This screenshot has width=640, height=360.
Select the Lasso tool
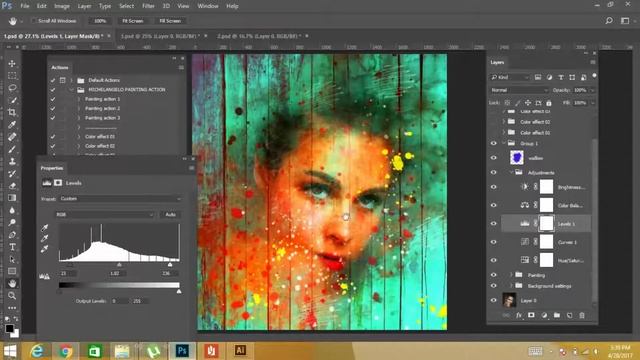pyautogui.click(x=12, y=88)
